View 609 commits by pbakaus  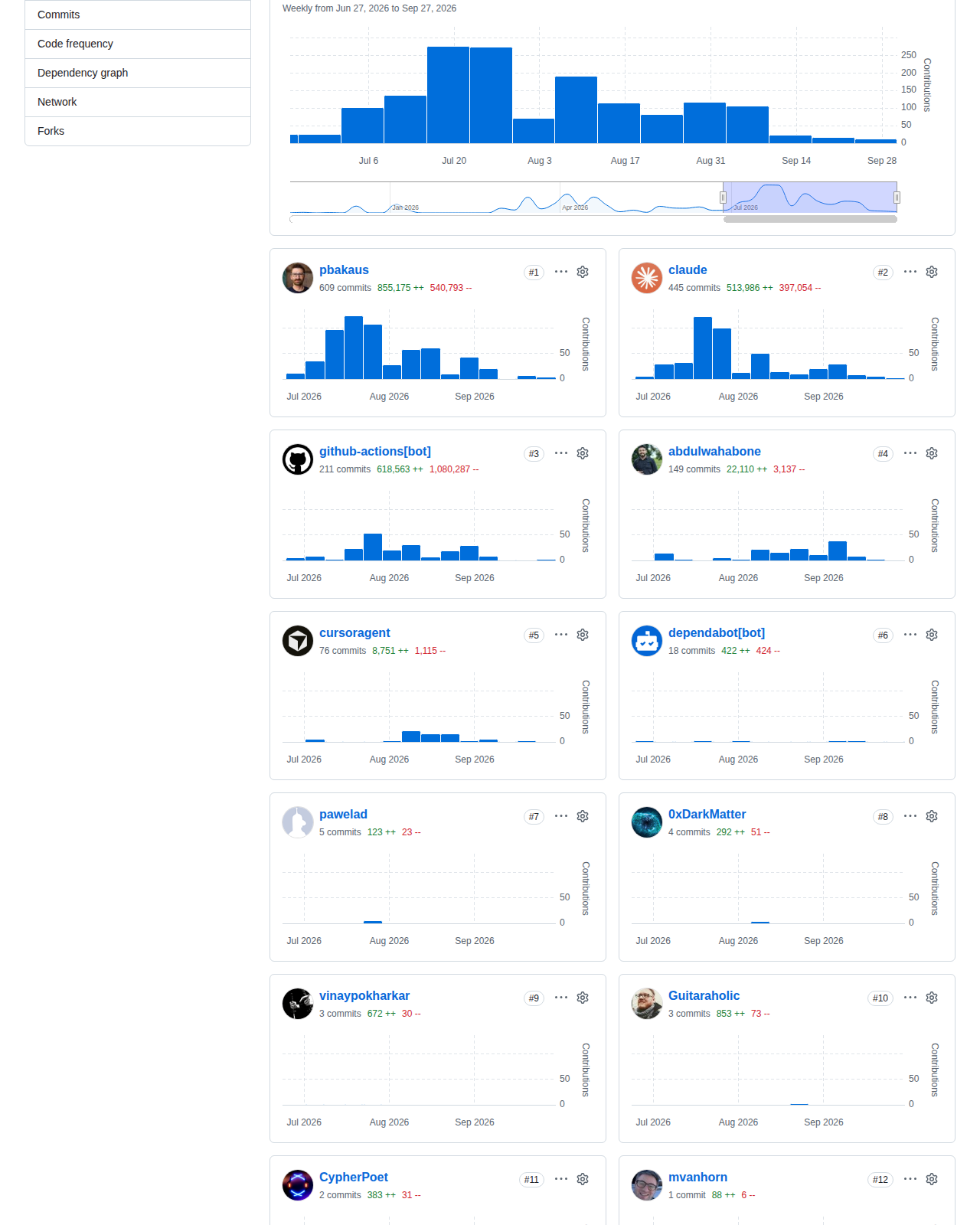pyautogui.click(x=345, y=288)
